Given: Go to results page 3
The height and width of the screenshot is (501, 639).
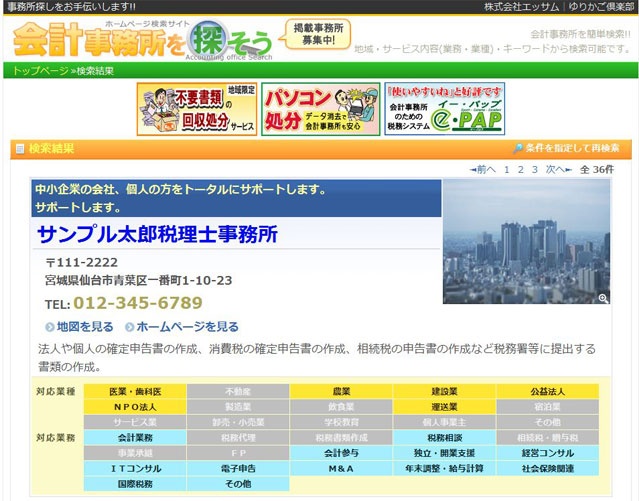Looking at the screenshot, I should coord(535,170).
